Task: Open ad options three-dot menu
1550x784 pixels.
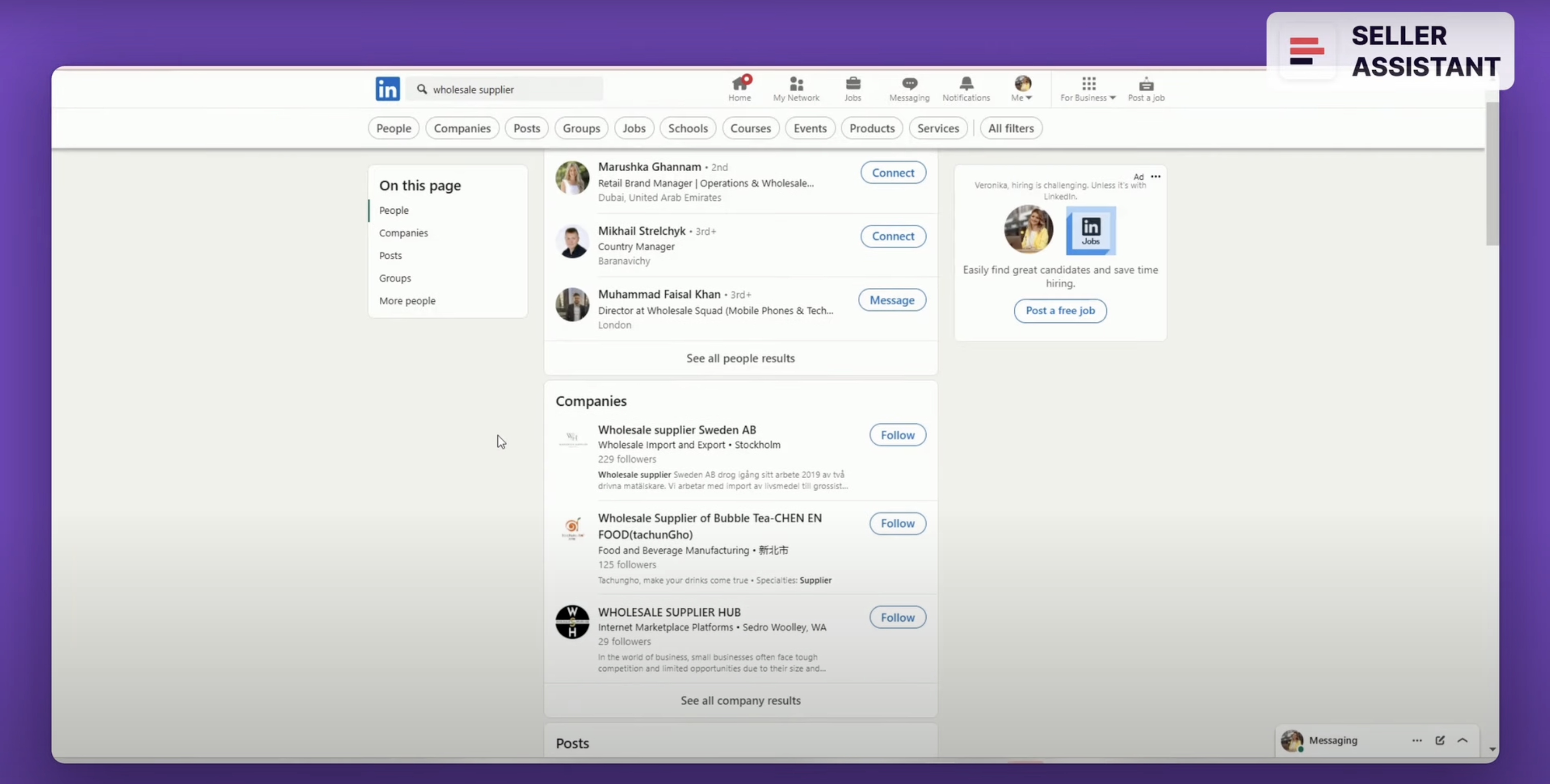Action: [x=1155, y=176]
